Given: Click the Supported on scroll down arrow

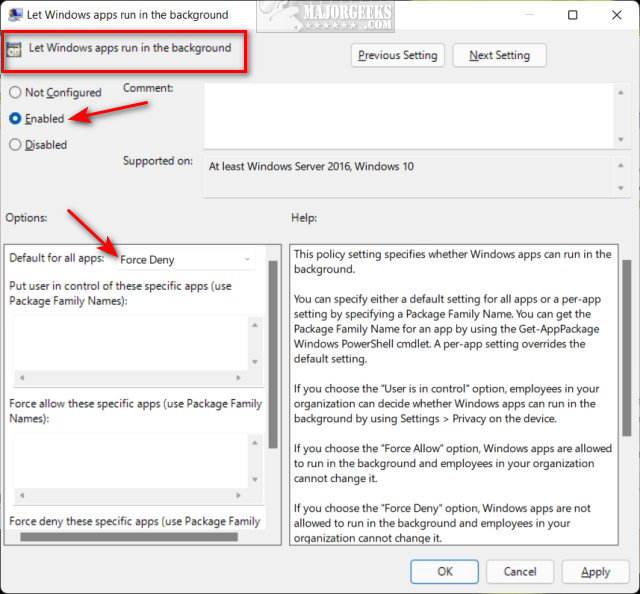Looking at the screenshot, I should point(621,188).
